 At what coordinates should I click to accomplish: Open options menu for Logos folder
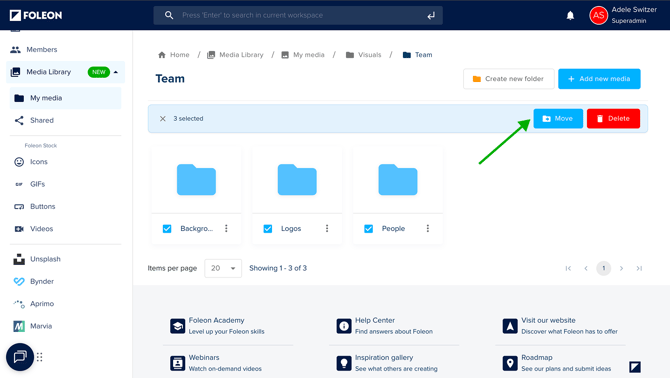327,229
